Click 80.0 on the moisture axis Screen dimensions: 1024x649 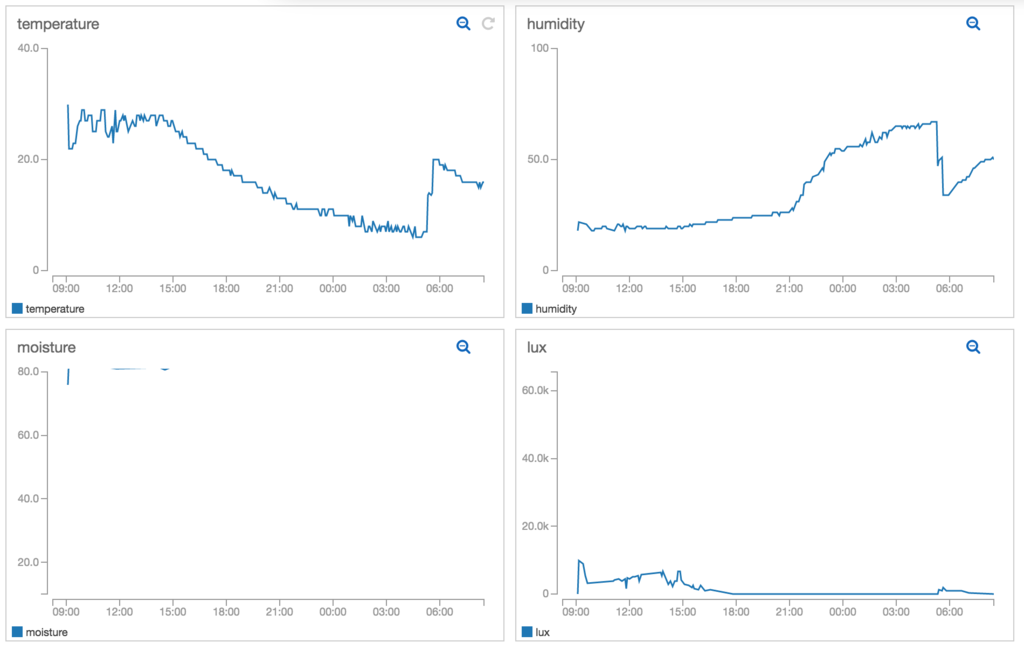[28, 372]
